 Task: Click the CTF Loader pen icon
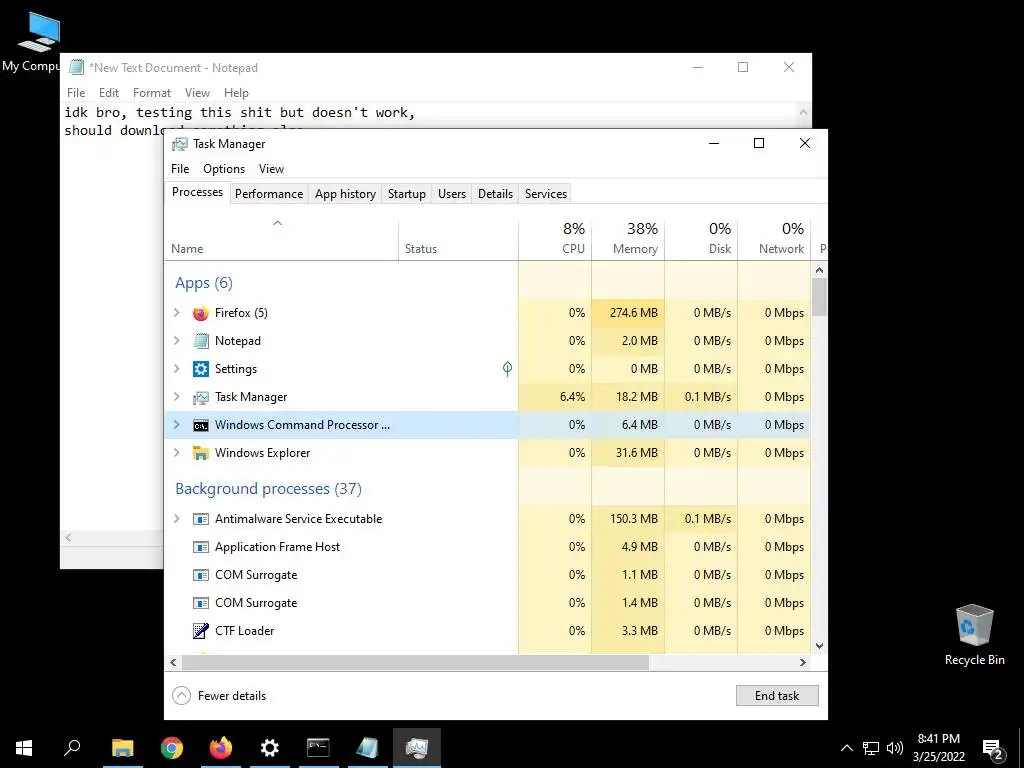point(200,631)
